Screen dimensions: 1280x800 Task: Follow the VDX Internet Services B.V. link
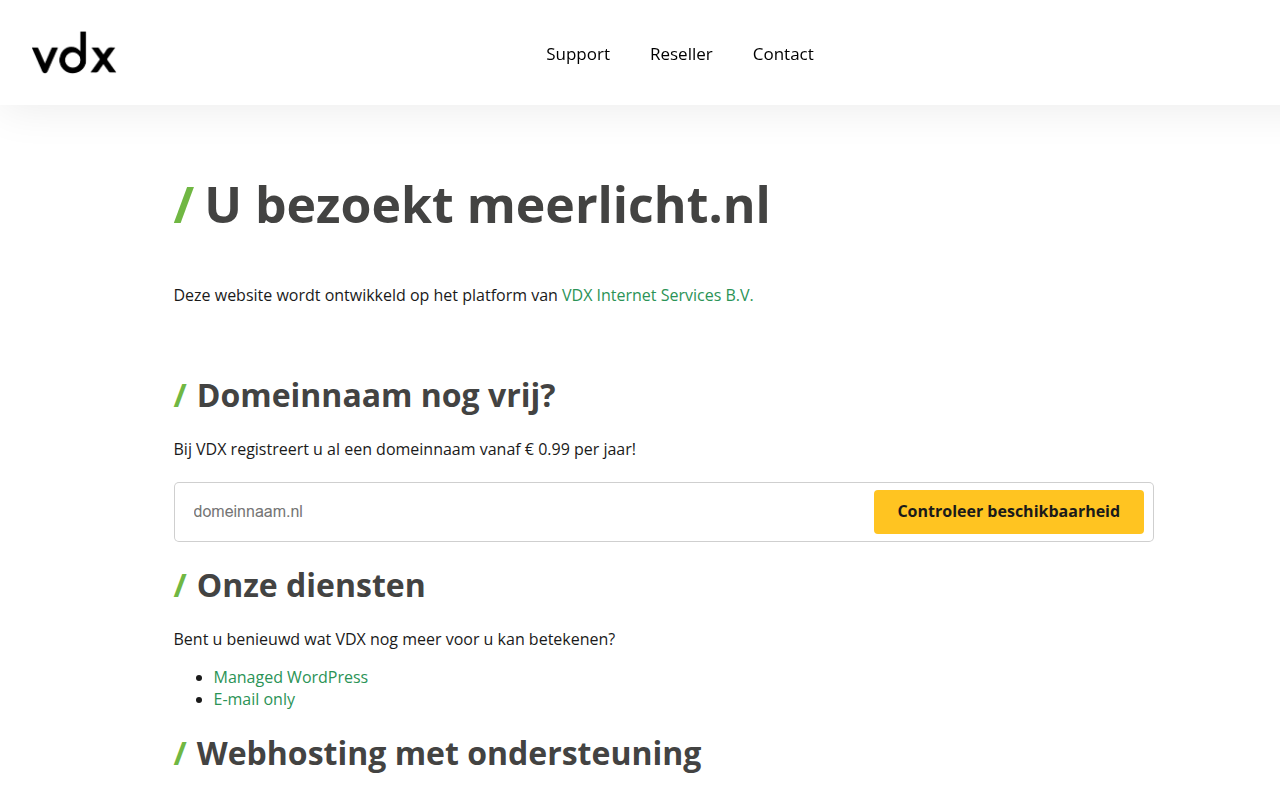[657, 295]
